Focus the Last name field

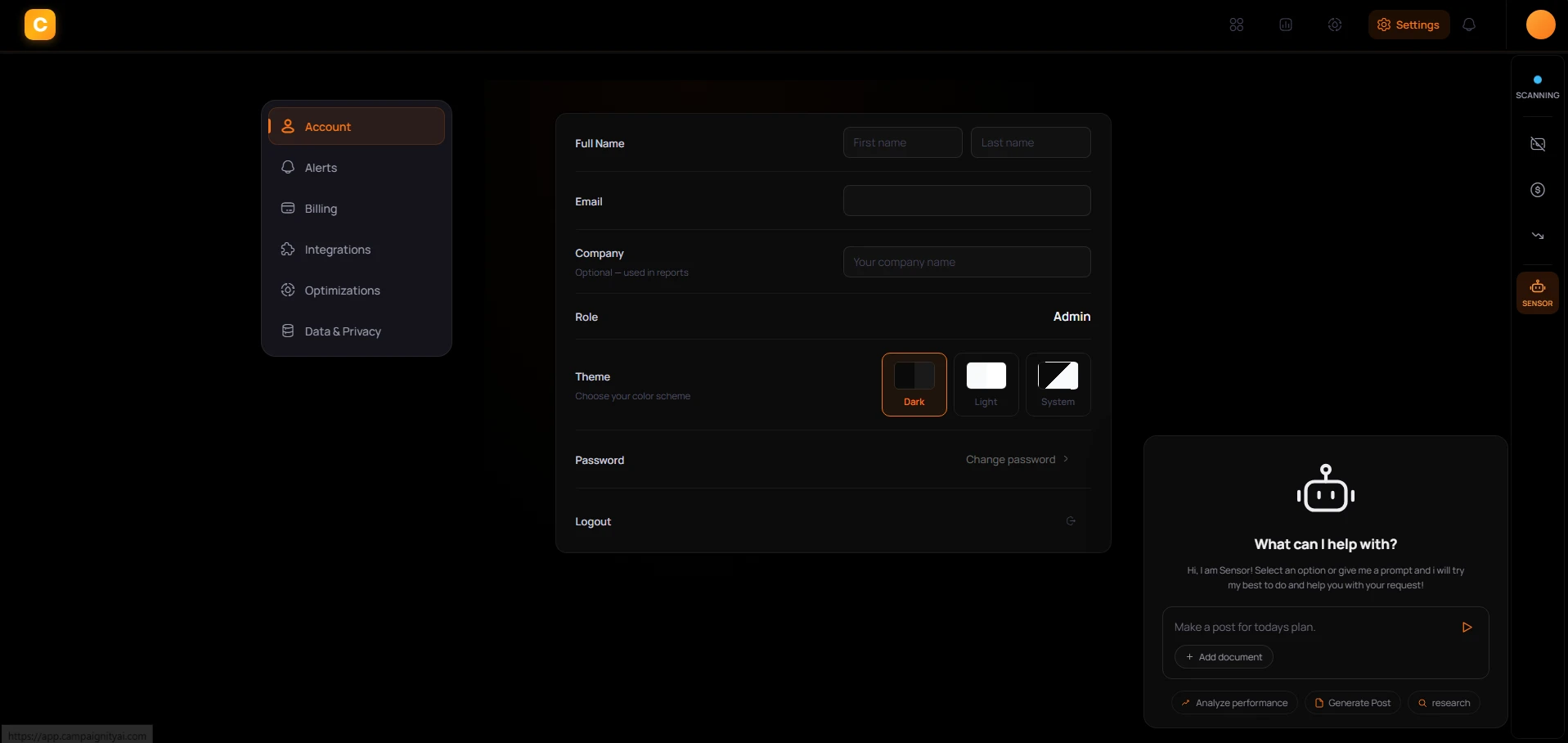1030,142
